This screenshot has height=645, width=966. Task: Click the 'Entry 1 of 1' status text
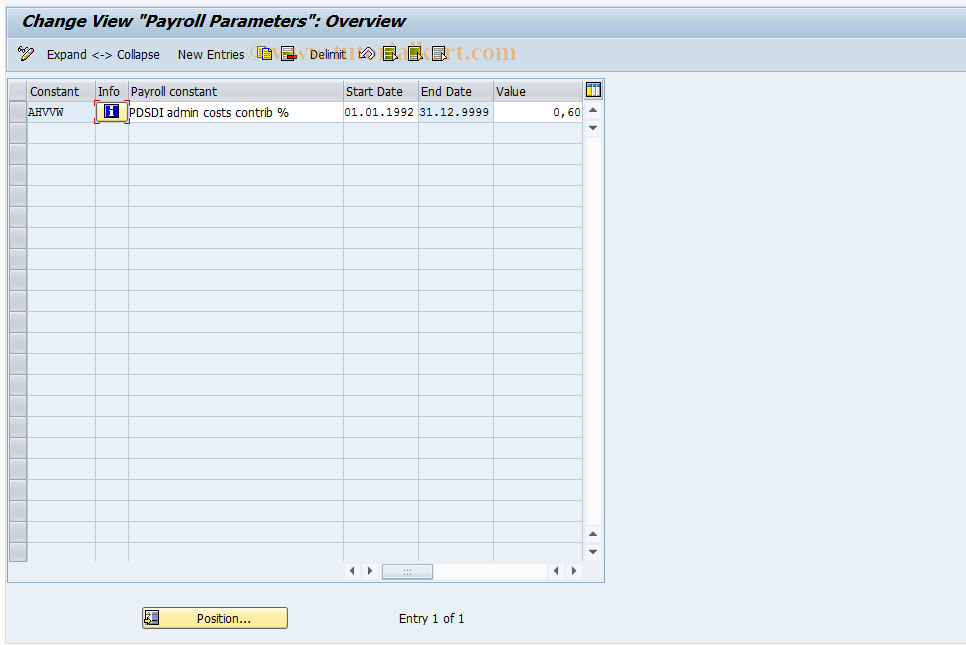tap(431, 619)
